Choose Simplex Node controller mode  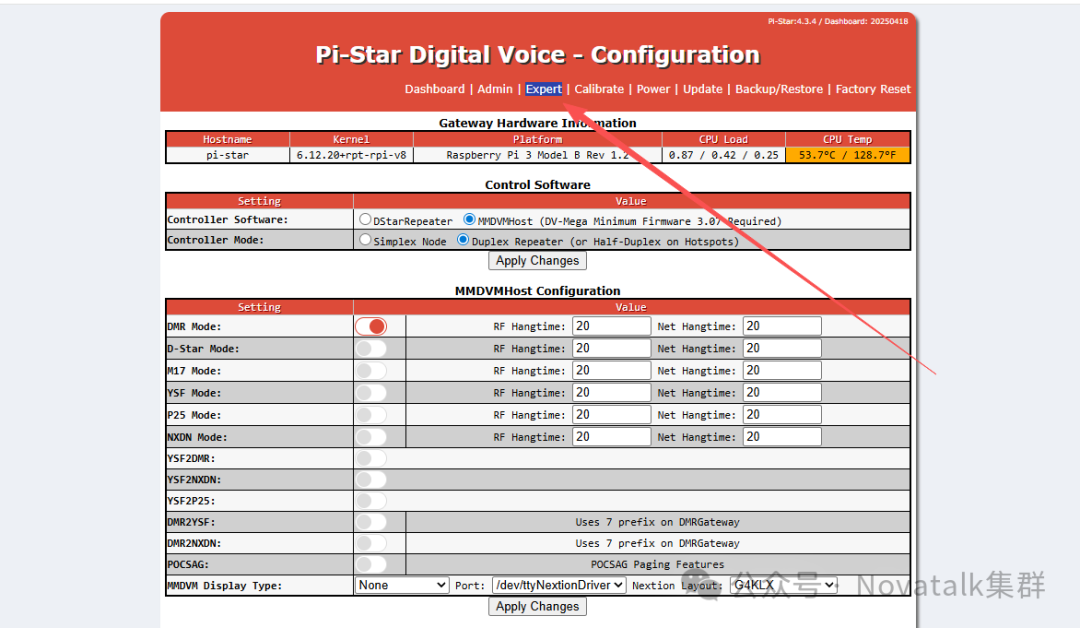tap(365, 240)
